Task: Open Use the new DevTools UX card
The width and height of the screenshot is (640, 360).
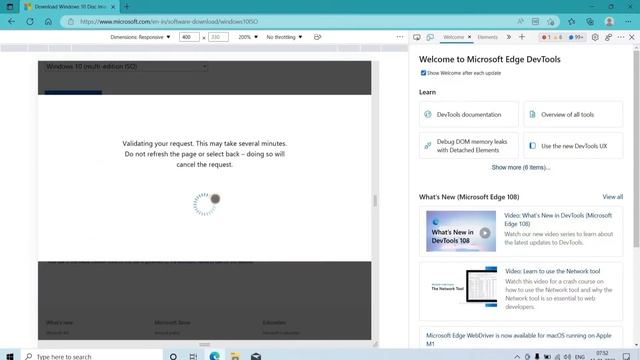Action: (573, 146)
